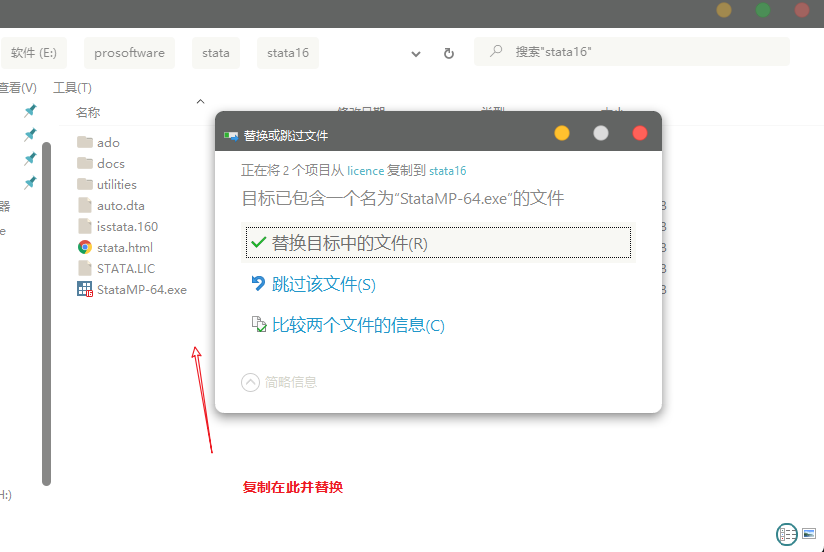
Task: Select the isstata.160 file
Action: (127, 227)
